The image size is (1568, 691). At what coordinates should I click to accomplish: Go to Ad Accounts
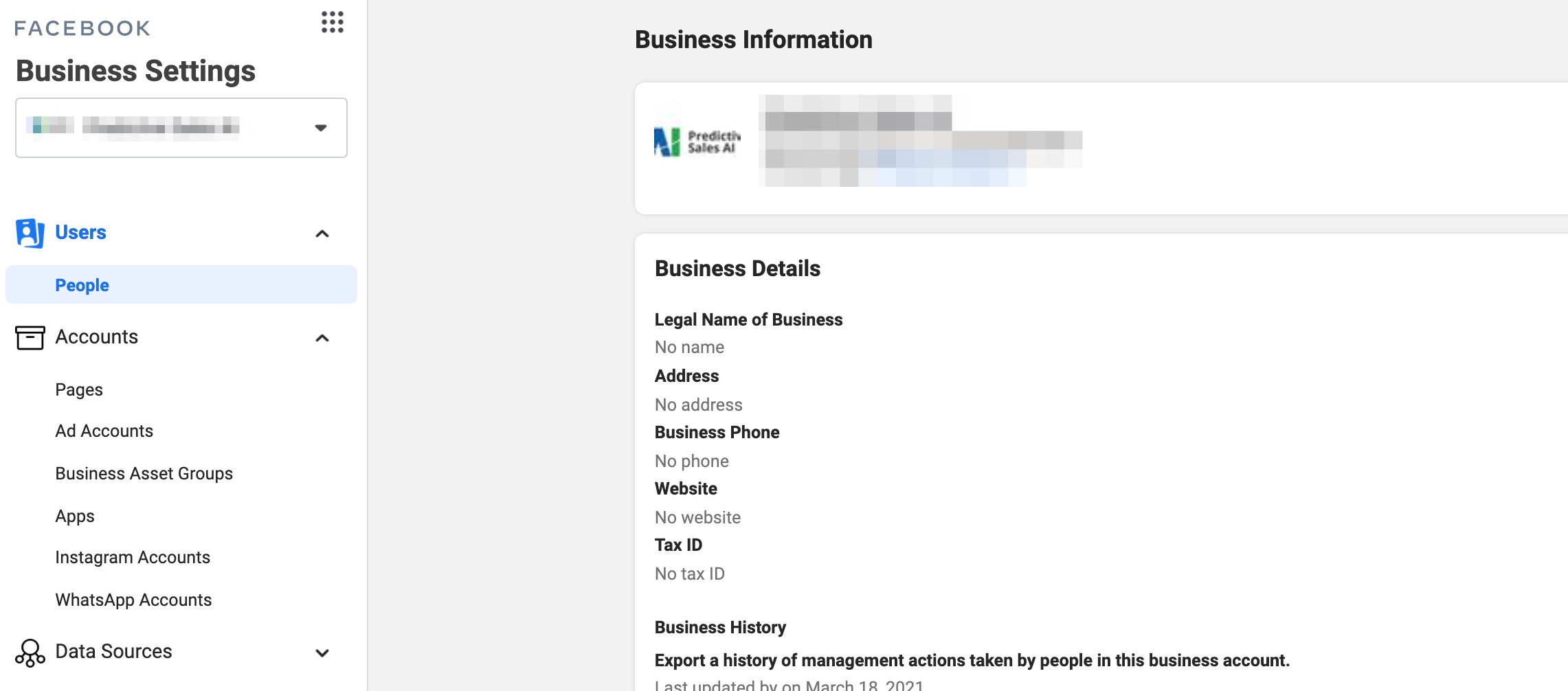tap(104, 431)
